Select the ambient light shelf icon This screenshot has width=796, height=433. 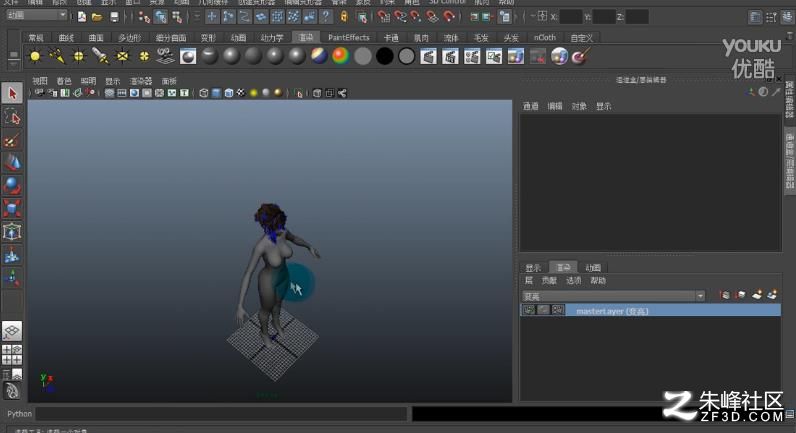coord(35,56)
